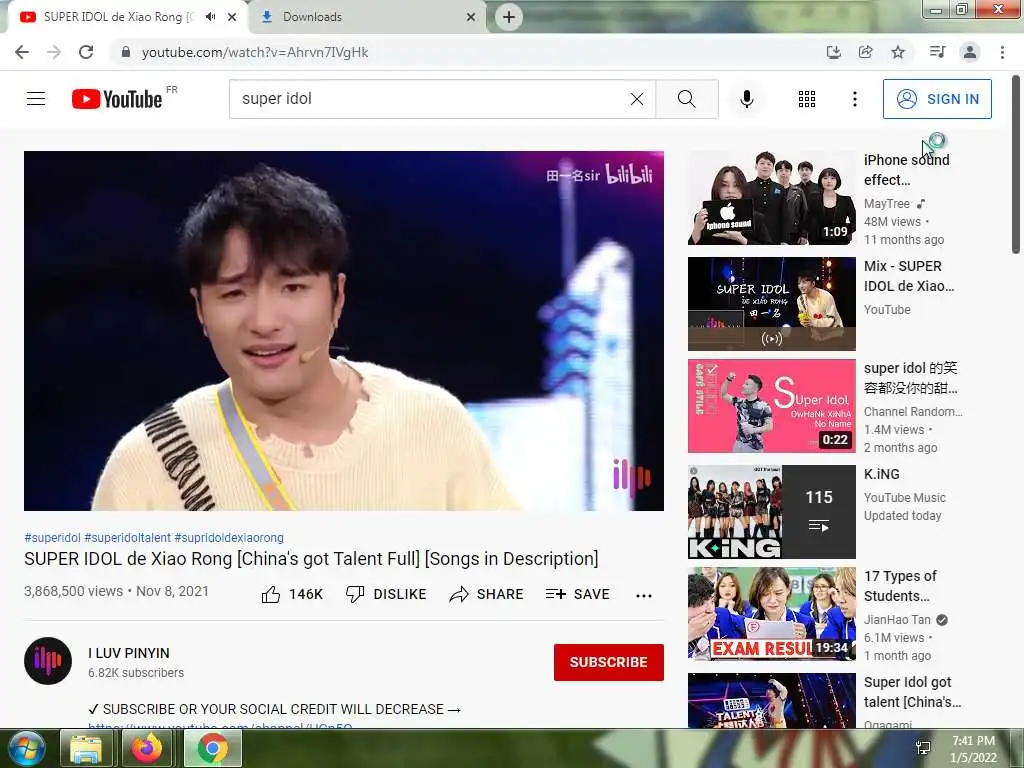Open the #superidol hashtag link
The image size is (1024, 768).
(52, 537)
